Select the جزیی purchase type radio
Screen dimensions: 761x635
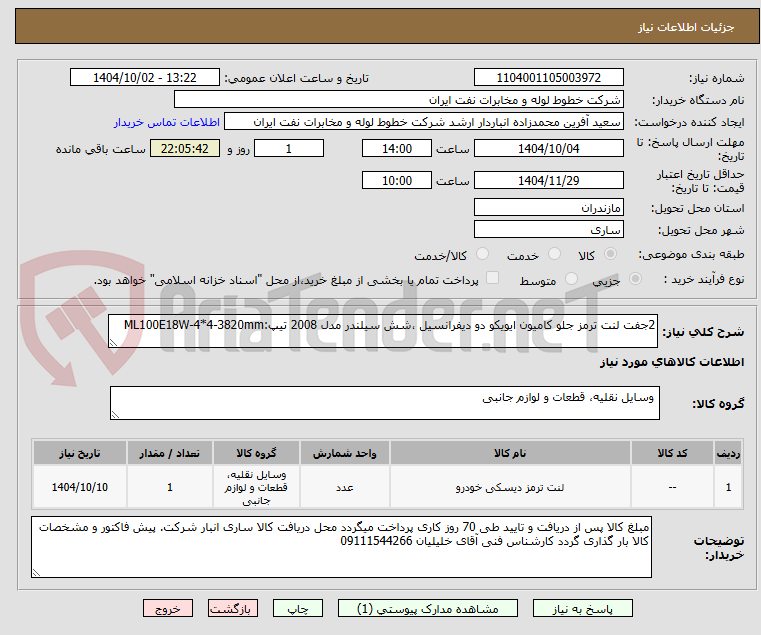[635, 279]
